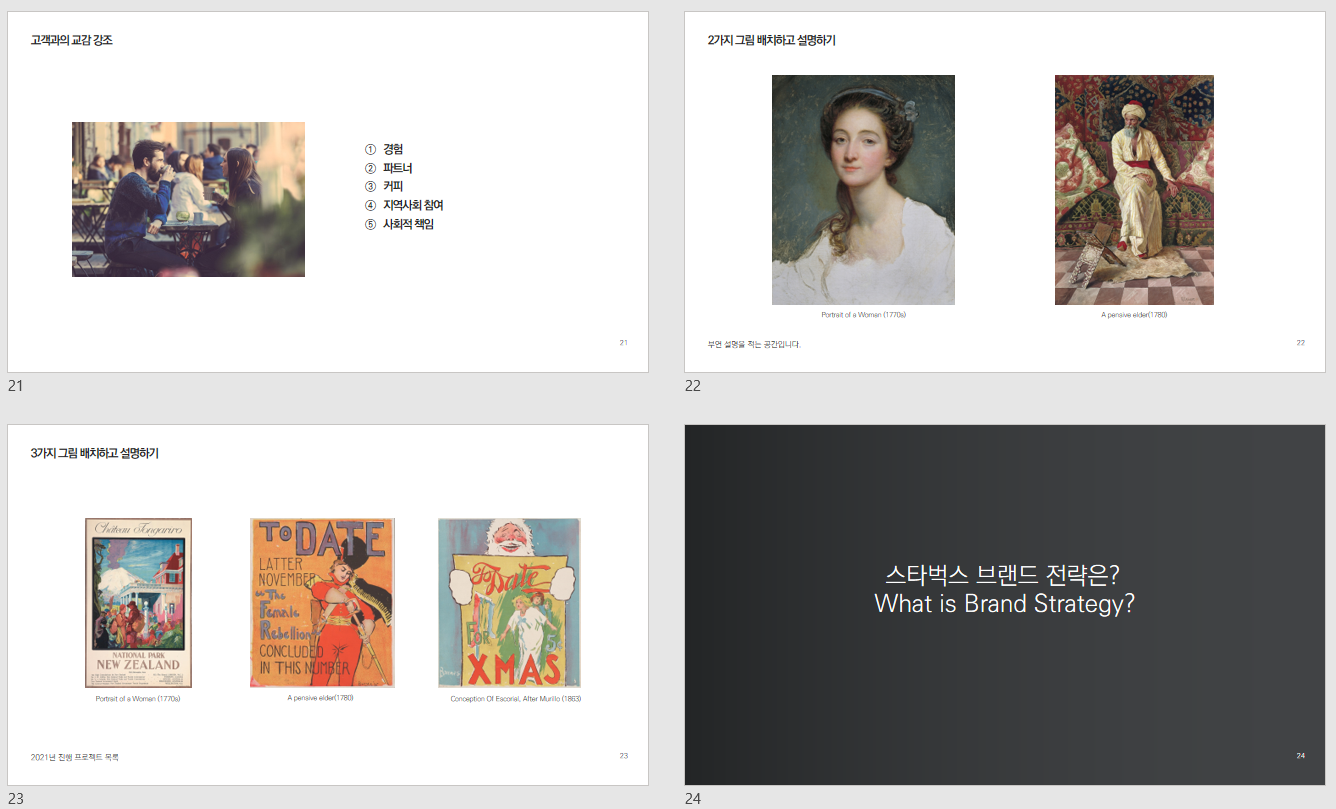Click the white page number 24 inside the dark slide
Viewport: 1336px width, 809px height.
(x=1301, y=755)
